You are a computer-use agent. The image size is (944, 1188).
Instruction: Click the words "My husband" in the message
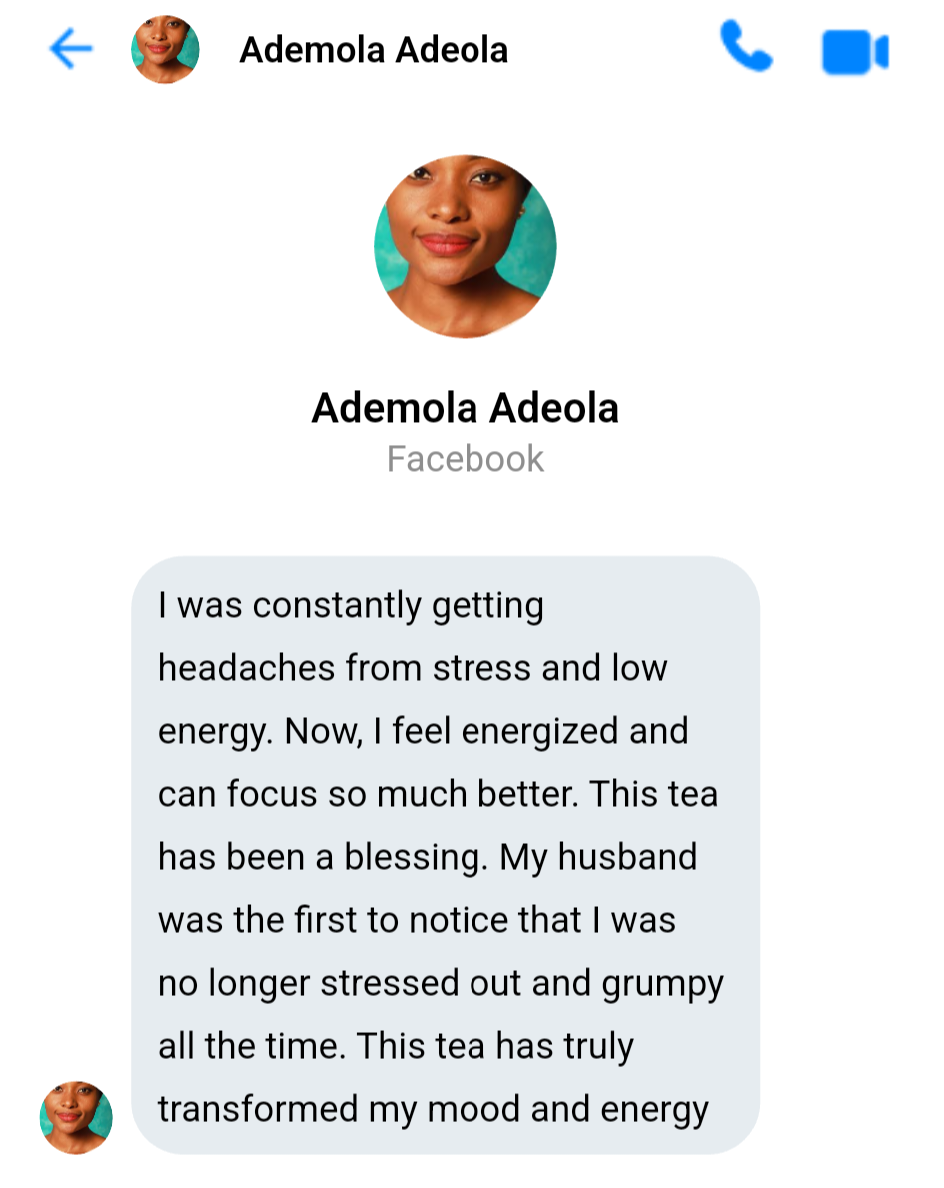pyautogui.click(x=598, y=857)
